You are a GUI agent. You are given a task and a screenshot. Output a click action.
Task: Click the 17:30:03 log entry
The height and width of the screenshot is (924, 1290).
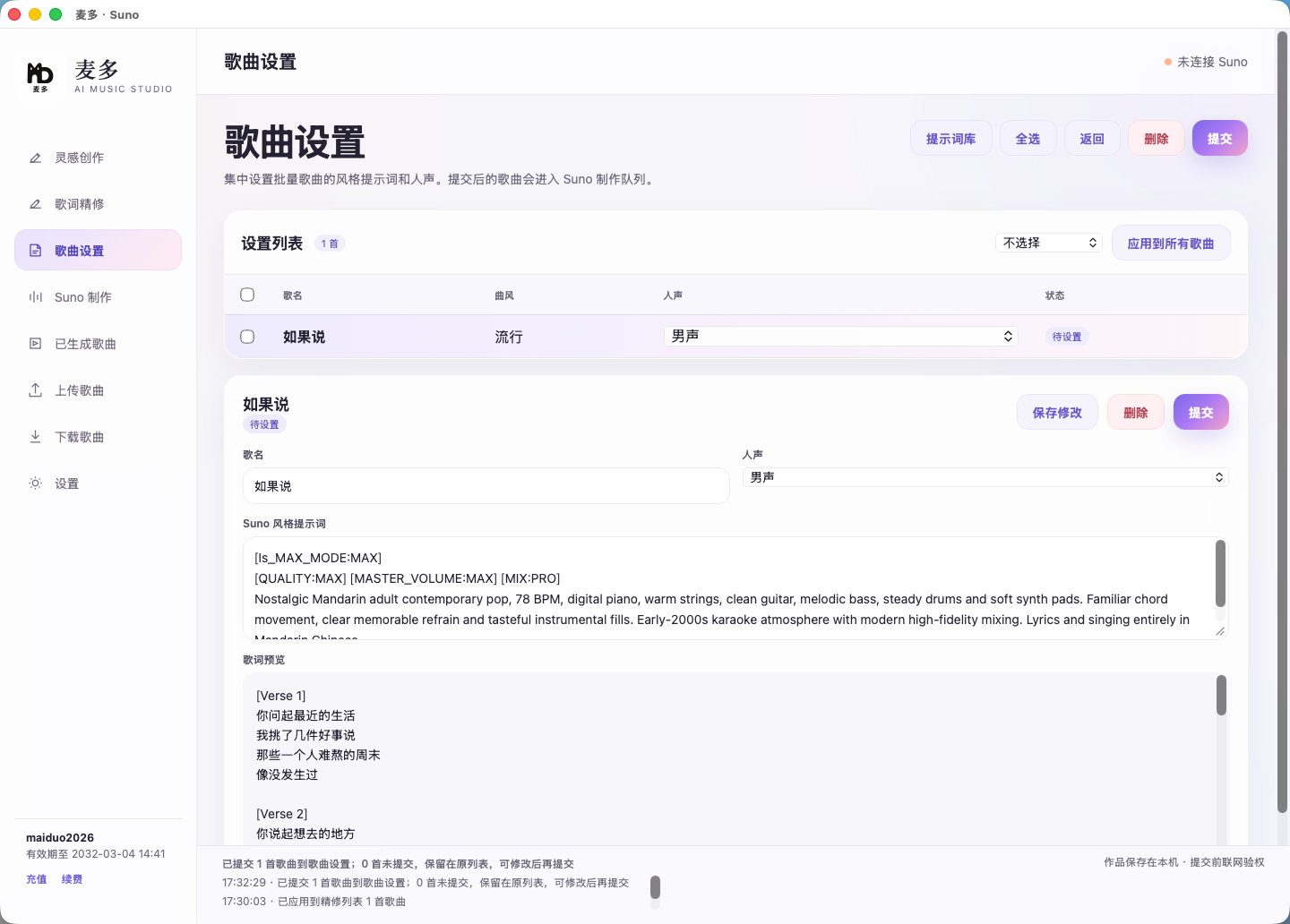[x=314, y=902]
